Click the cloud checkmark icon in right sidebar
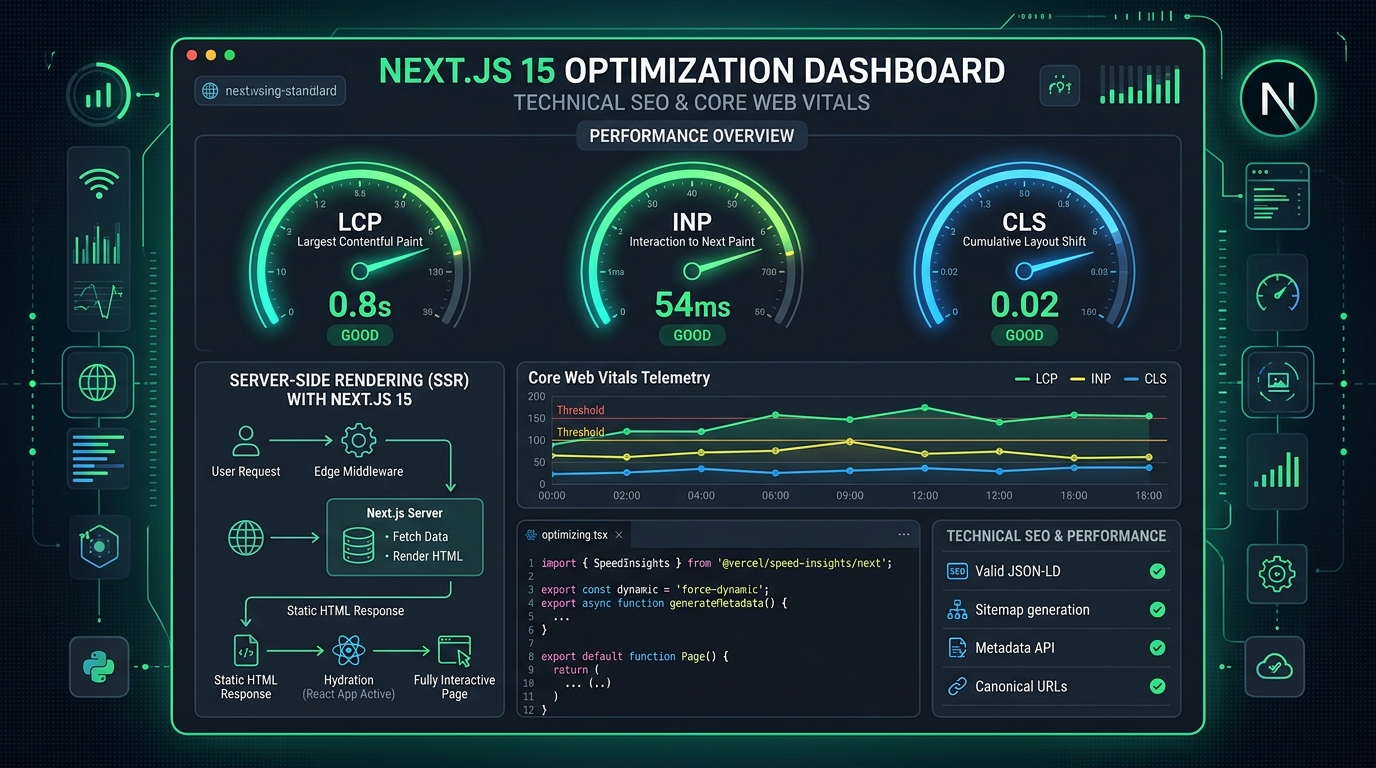 1277,665
